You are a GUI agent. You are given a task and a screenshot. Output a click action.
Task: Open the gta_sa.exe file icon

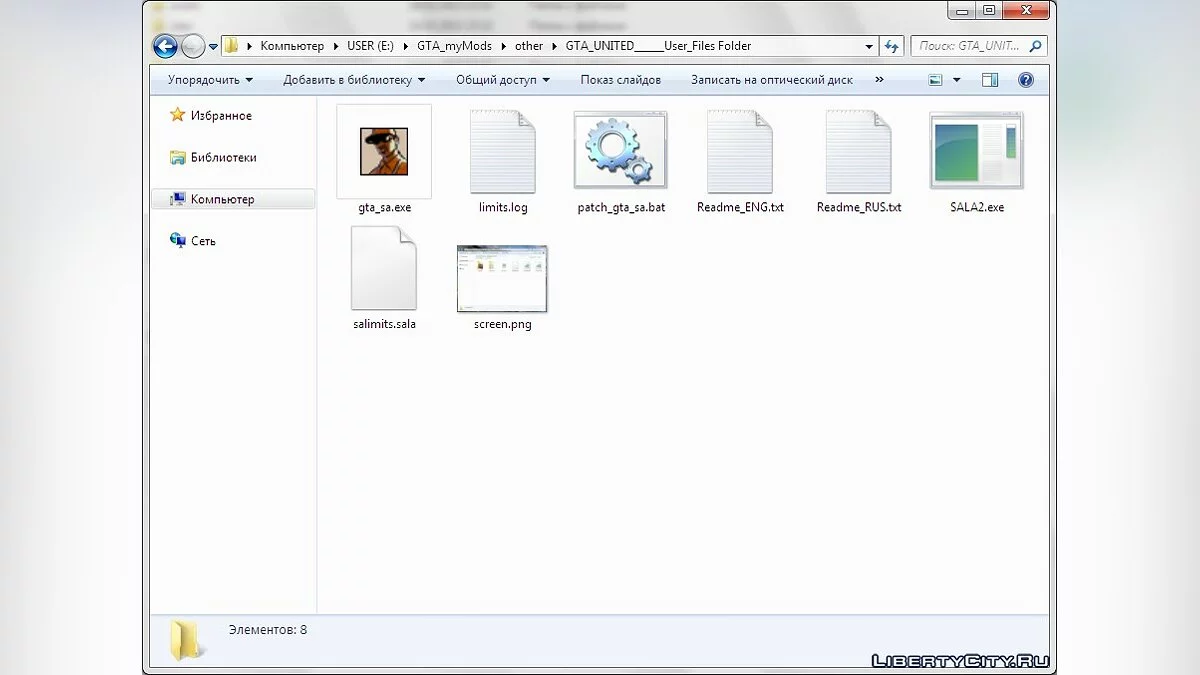pos(384,151)
